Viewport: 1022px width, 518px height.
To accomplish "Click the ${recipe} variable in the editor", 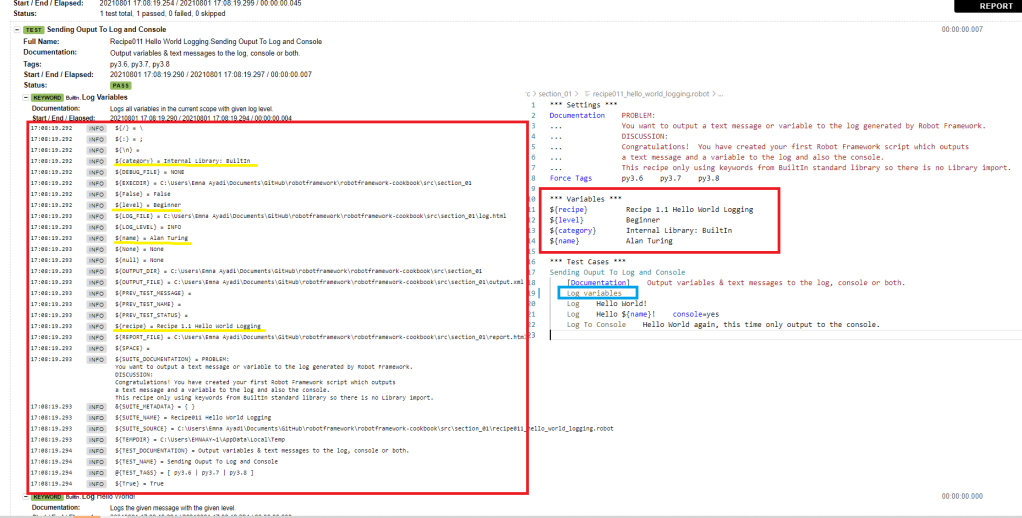I will point(568,209).
